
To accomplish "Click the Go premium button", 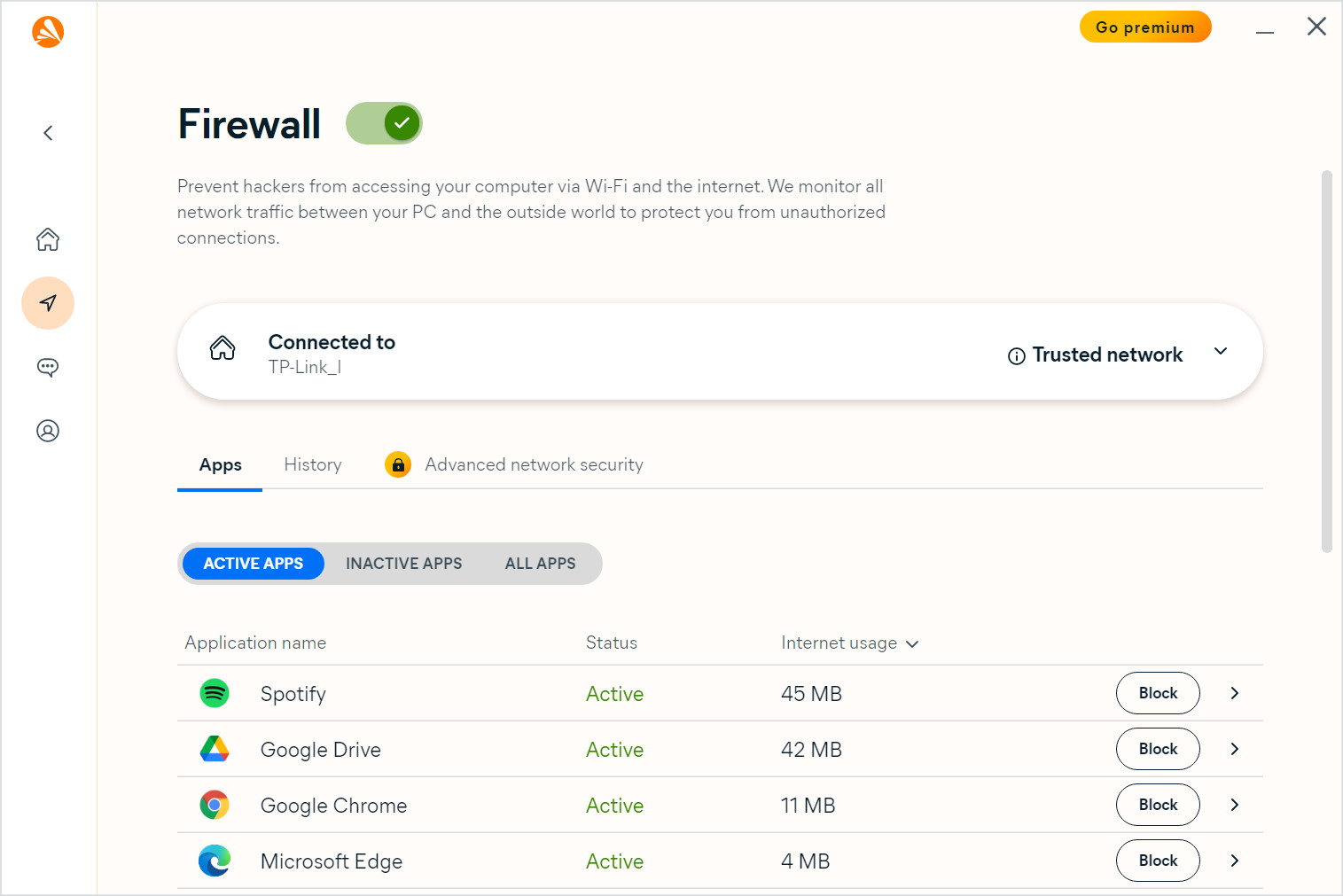I will click(x=1144, y=27).
